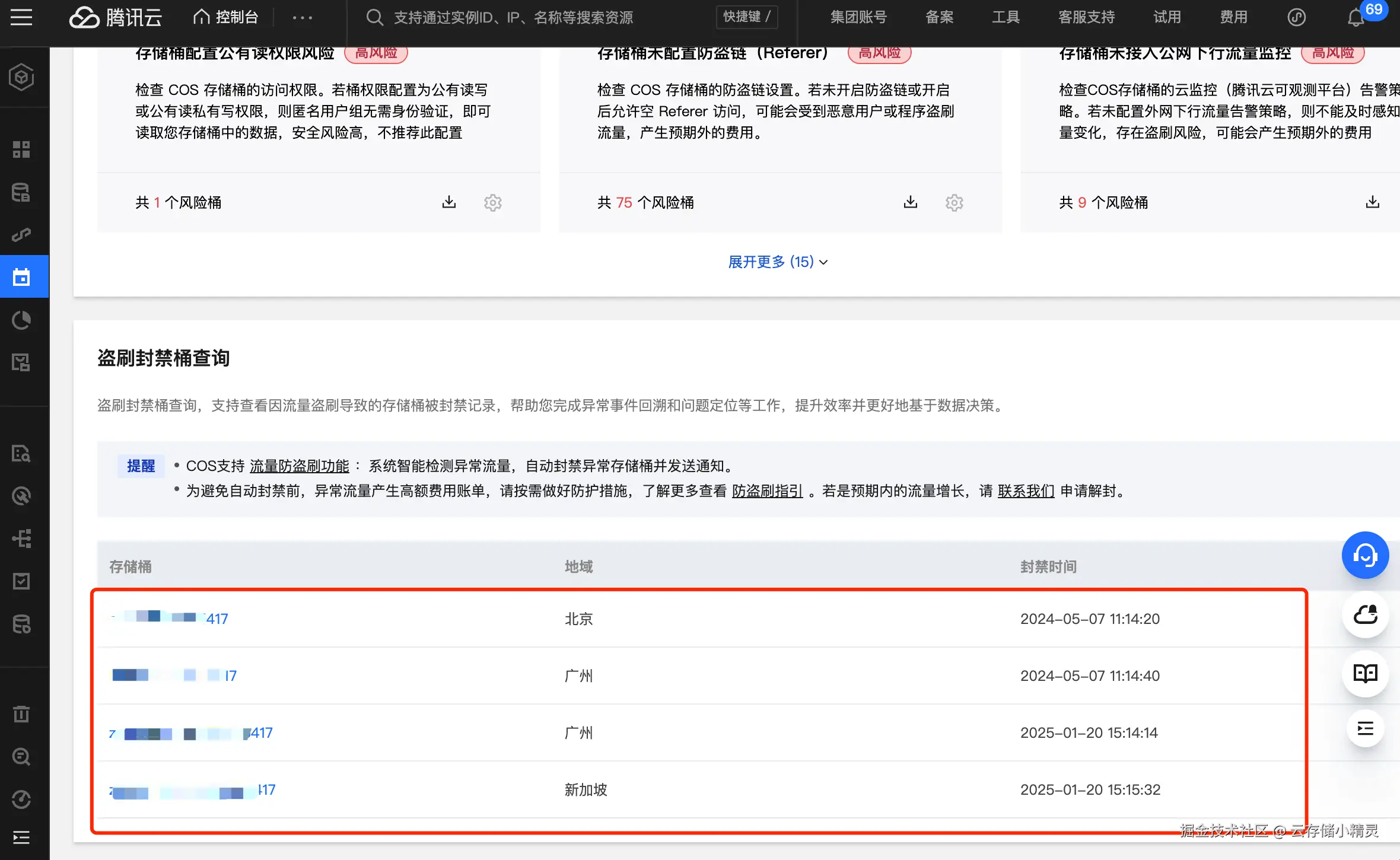Image resolution: width=1400 pixels, height=860 pixels.
Task: Click the 新加坡 region cell
Action: tap(586, 790)
